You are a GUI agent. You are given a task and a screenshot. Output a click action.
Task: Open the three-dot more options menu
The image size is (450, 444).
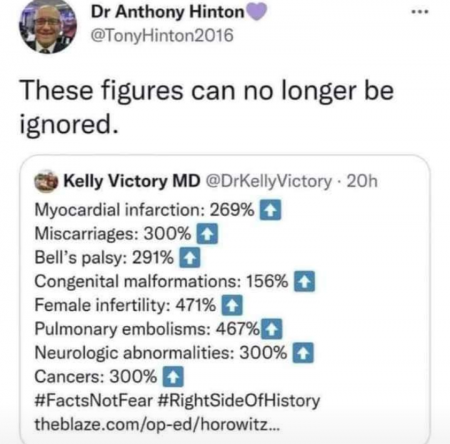pyautogui.click(x=420, y=12)
